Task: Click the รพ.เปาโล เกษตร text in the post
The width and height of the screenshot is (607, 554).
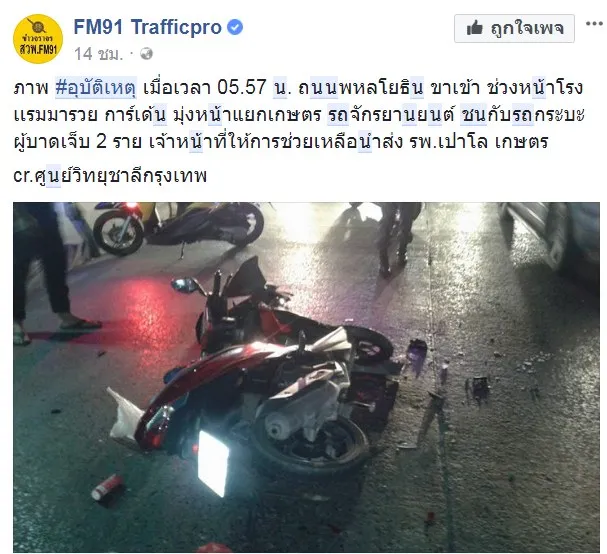Action: pyautogui.click(x=478, y=142)
